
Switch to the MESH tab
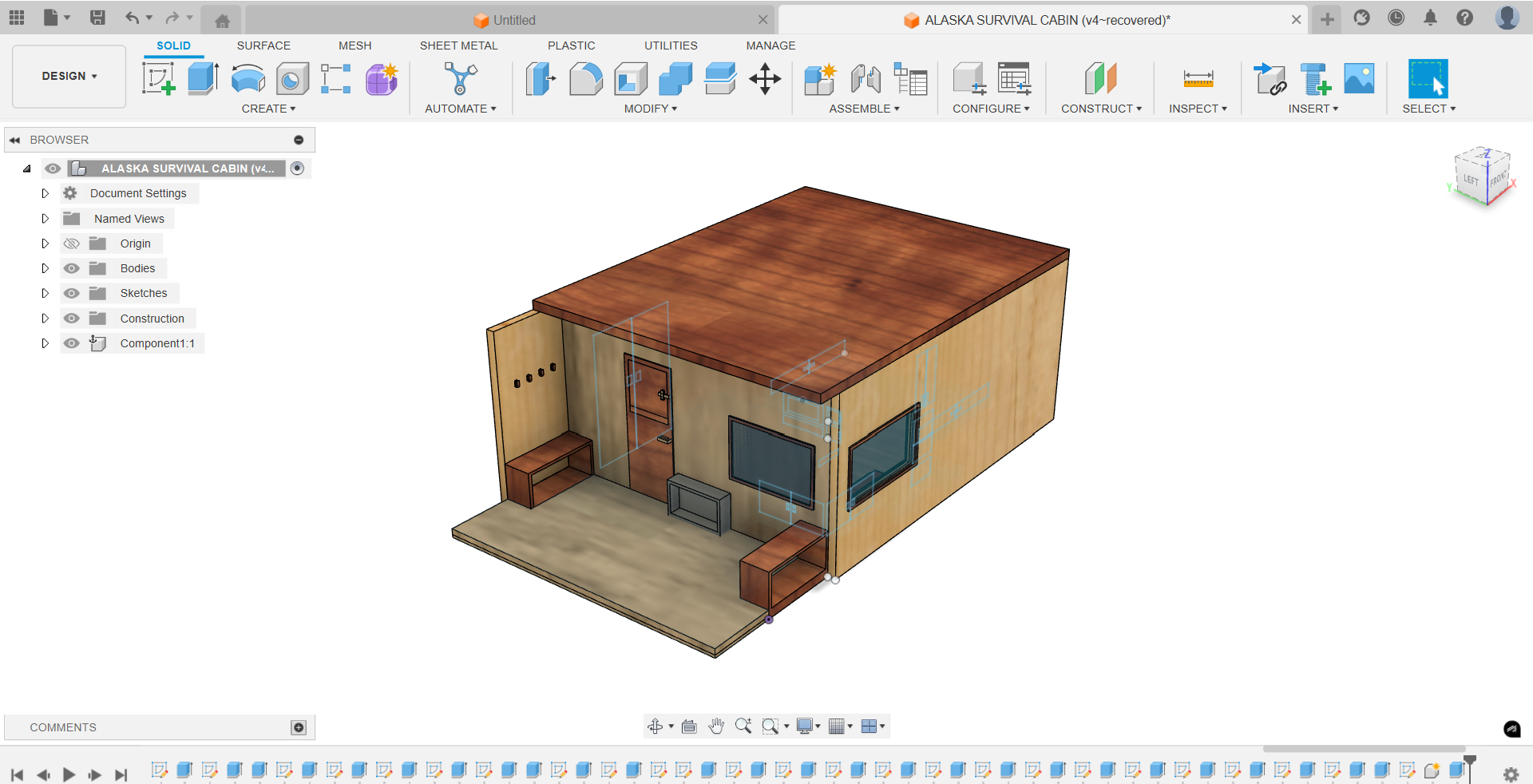point(355,46)
